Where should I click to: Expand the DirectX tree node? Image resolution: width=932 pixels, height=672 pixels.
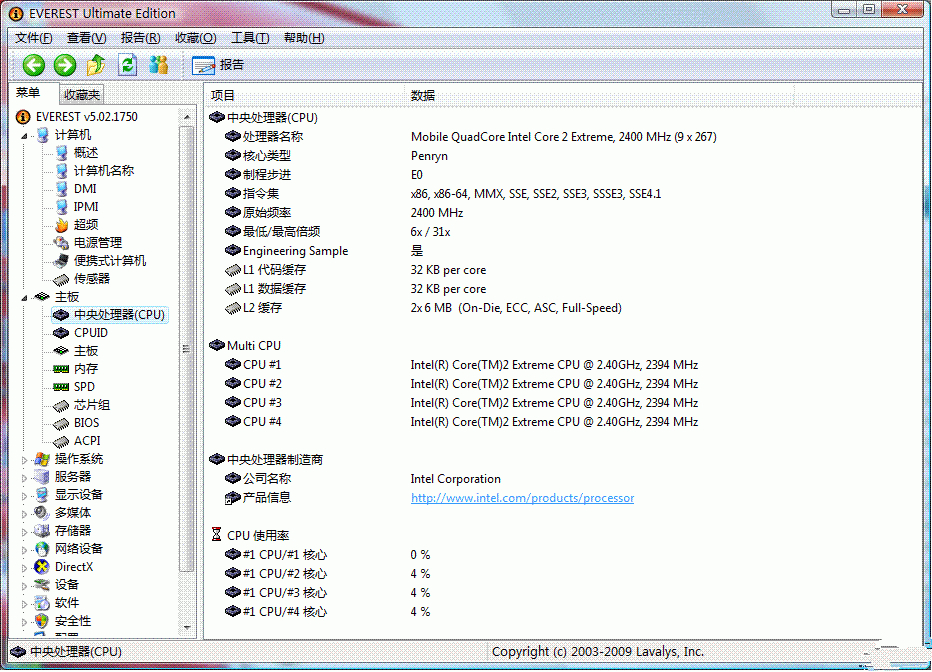[x=24, y=568]
